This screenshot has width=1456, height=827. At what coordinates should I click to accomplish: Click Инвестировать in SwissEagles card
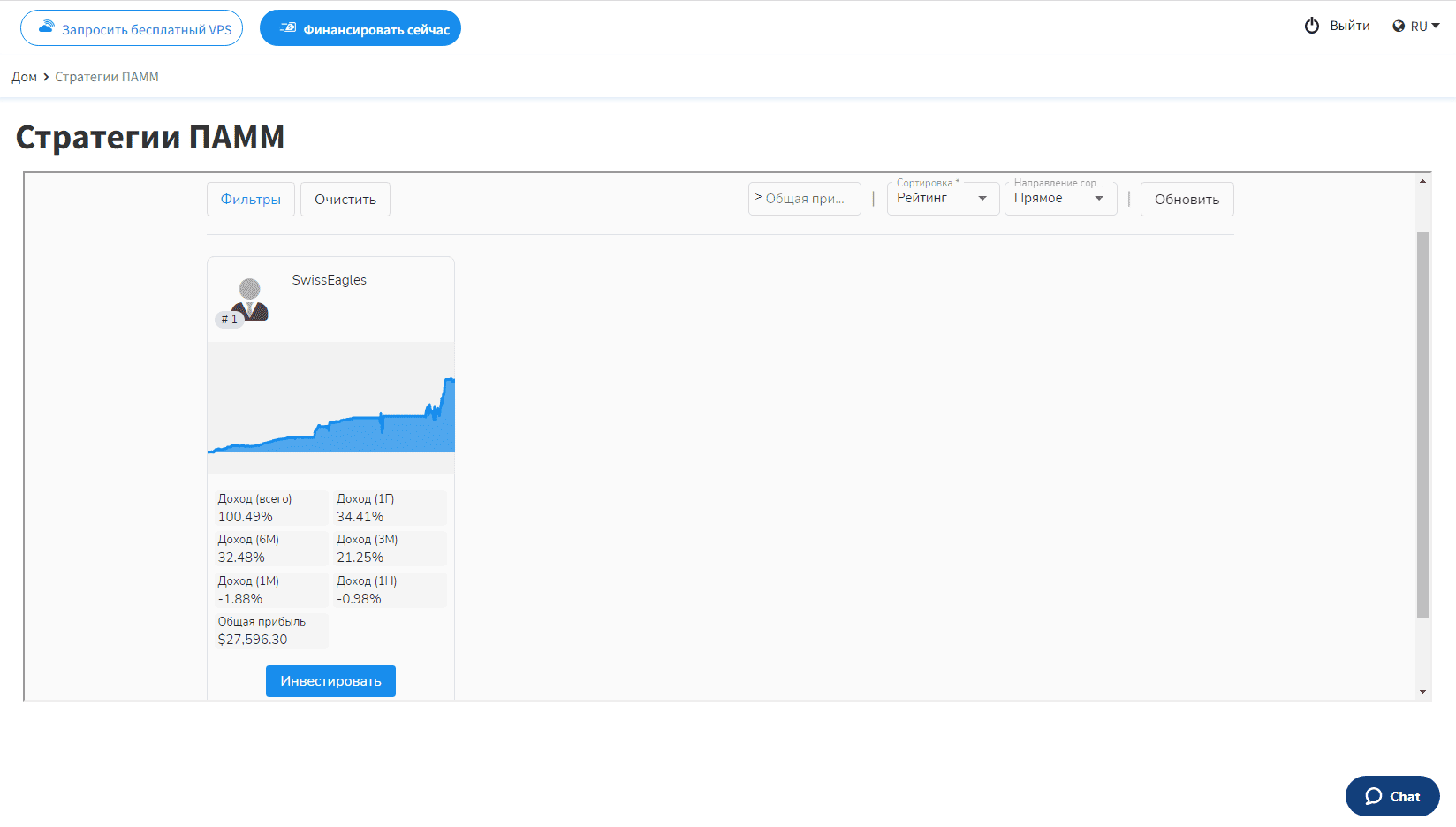(330, 681)
